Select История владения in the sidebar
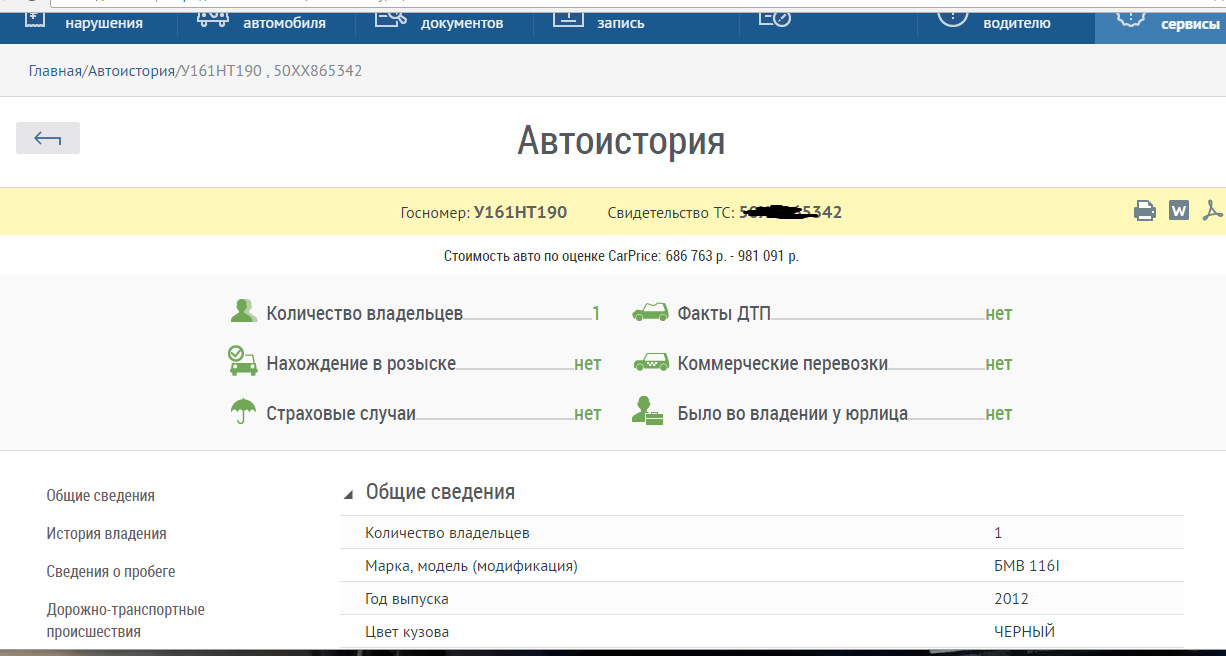 [x=106, y=534]
